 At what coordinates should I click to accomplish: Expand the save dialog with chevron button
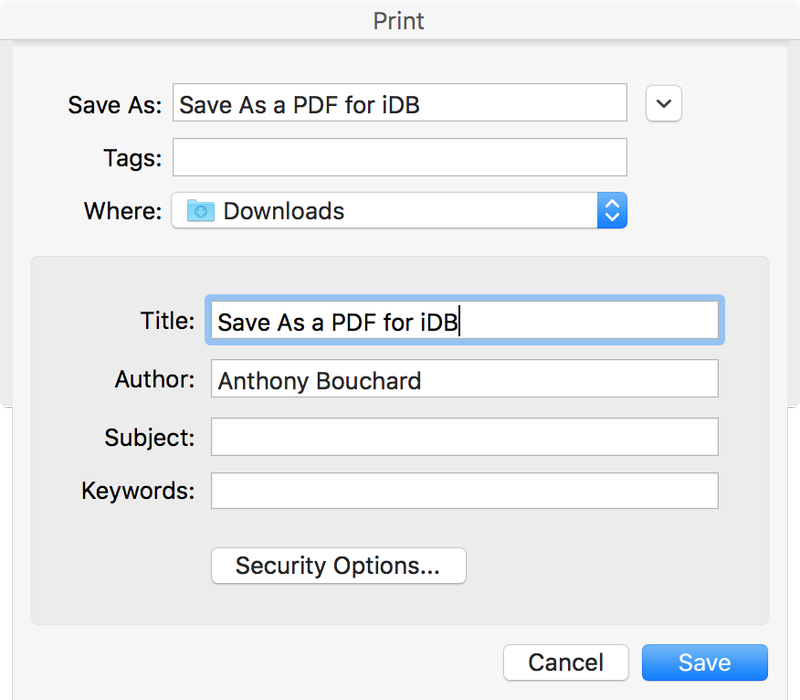click(663, 104)
